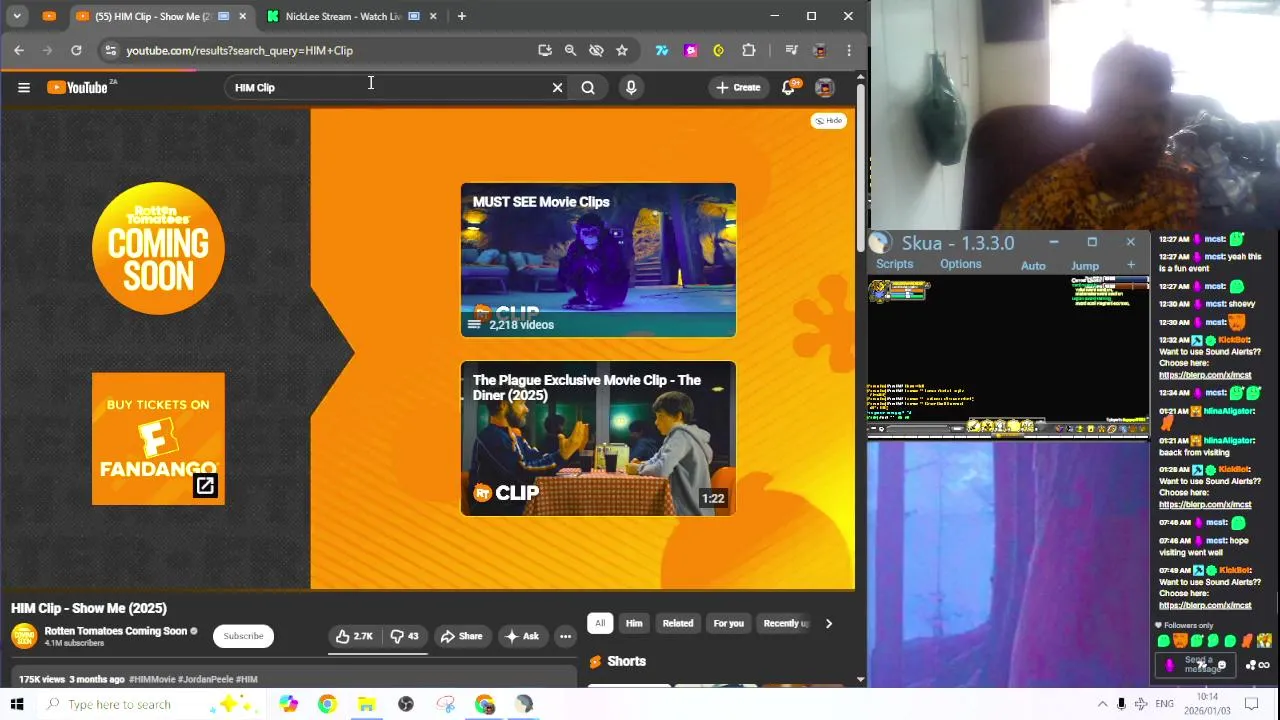
Task: Open Snipping Tool from the taskbar
Action: pyautogui.click(x=446, y=704)
